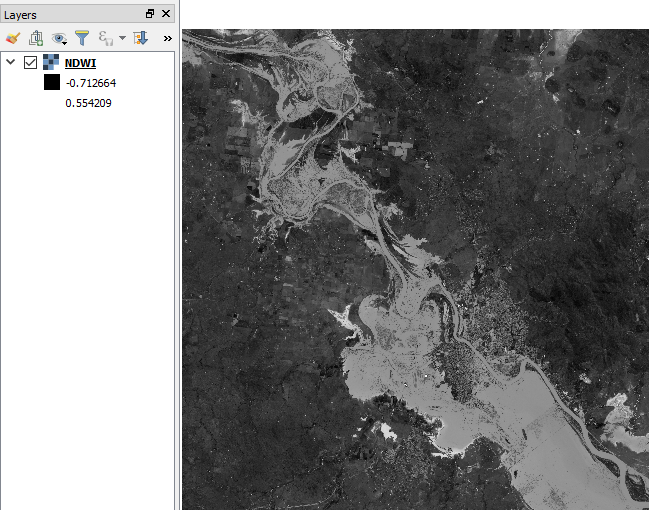Viewport: 656px width, 510px height.
Task: Click the Add Group icon
Action: (36, 38)
